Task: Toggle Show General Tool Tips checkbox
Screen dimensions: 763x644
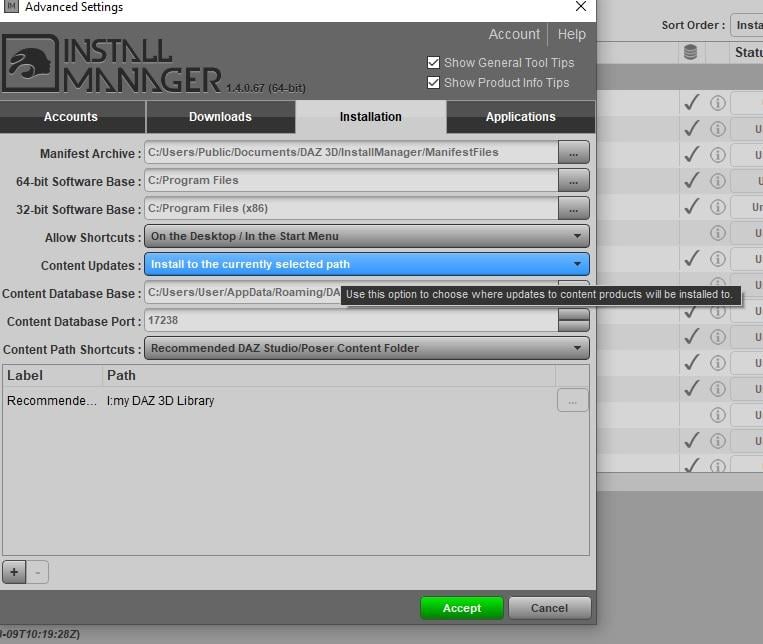Action: tap(433, 63)
